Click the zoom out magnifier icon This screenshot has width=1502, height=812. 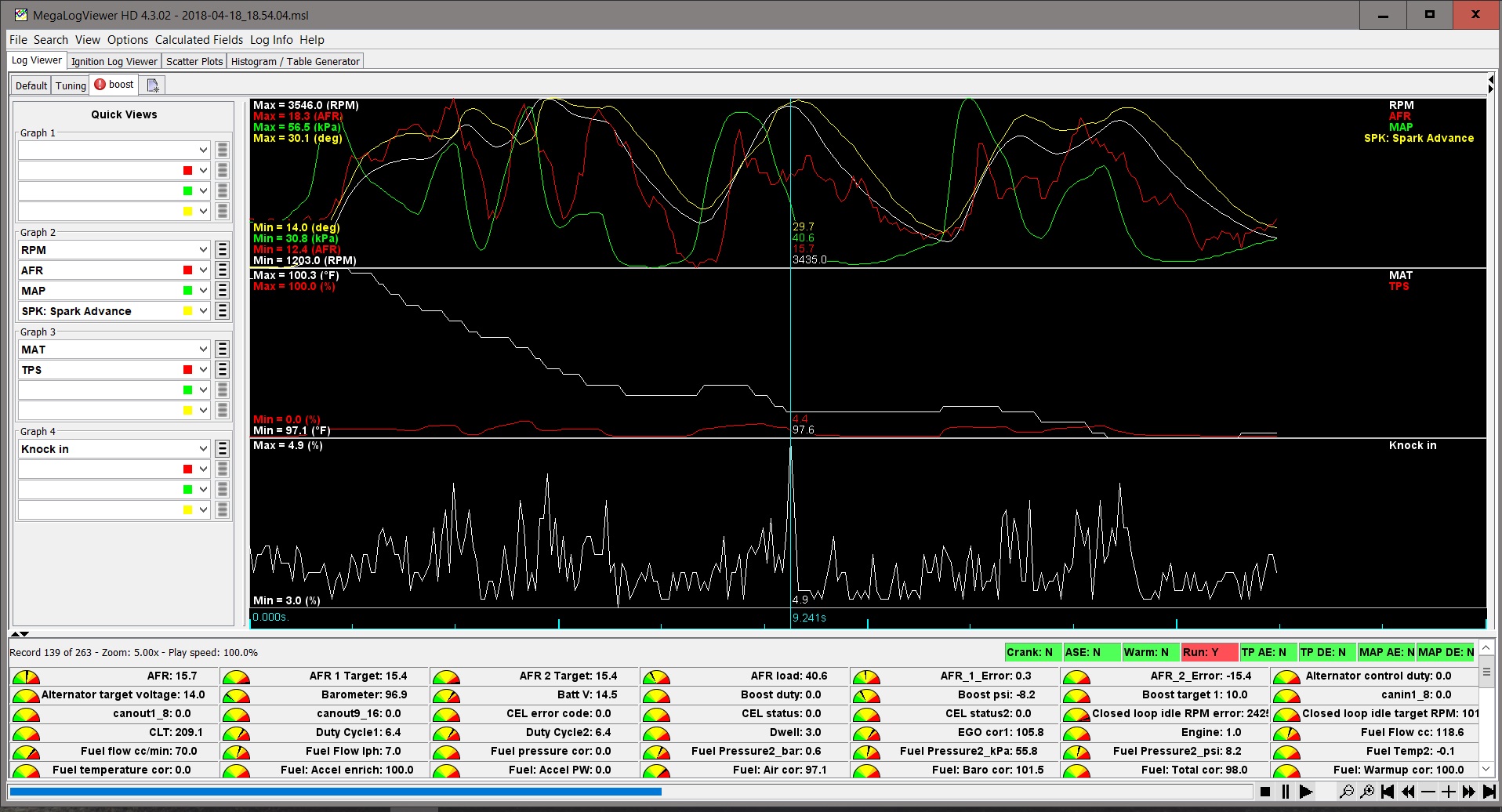[x=1347, y=792]
